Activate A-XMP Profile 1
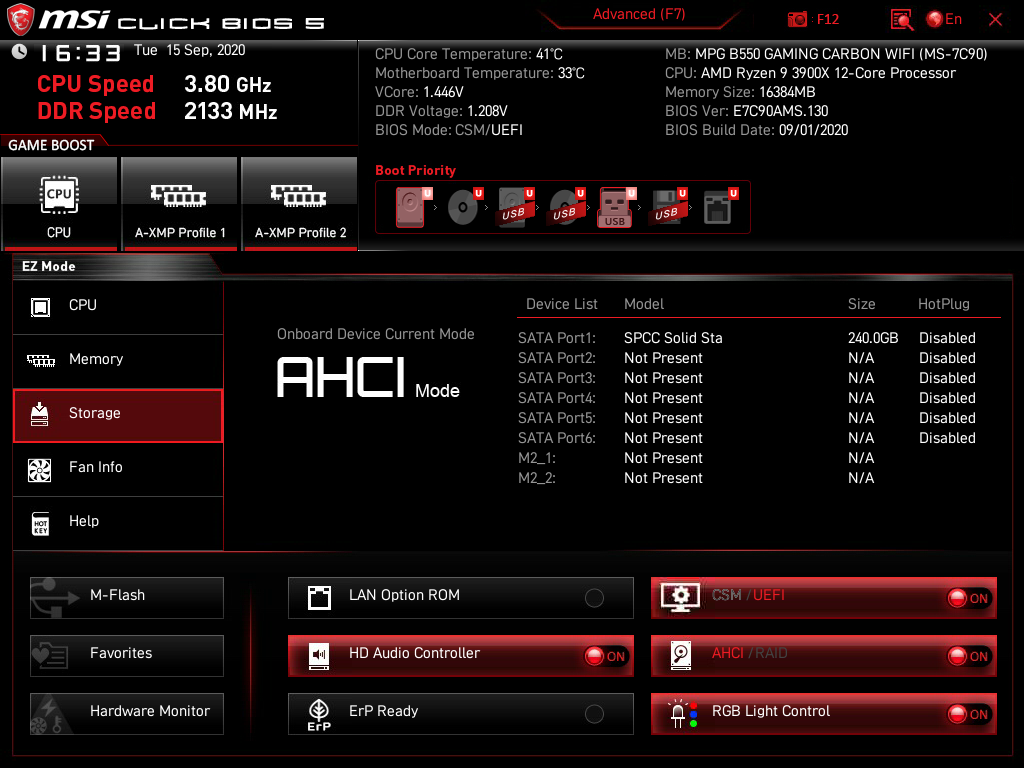The height and width of the screenshot is (768, 1024). (180, 204)
